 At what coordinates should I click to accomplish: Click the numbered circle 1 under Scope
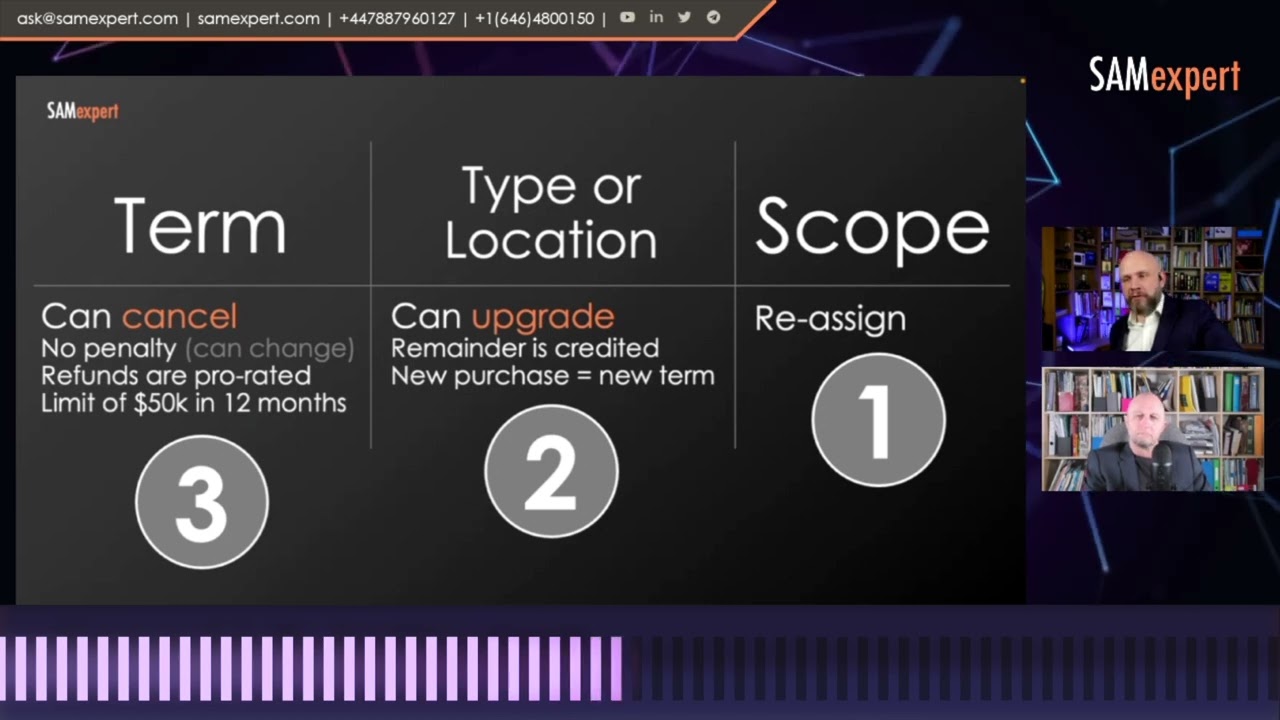pos(878,420)
